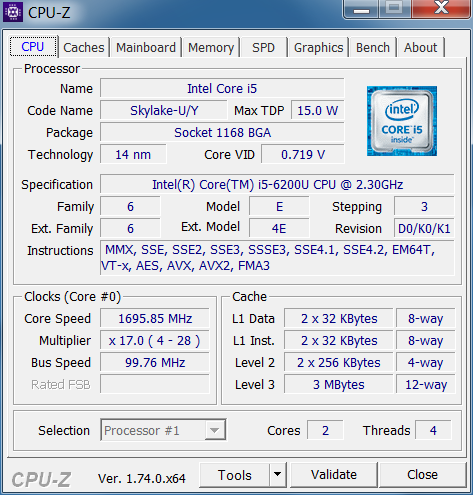Viewport: 473px width, 495px height.
Task: Click the Intel Core i5 inside logo
Action: pyautogui.click(x=402, y=121)
